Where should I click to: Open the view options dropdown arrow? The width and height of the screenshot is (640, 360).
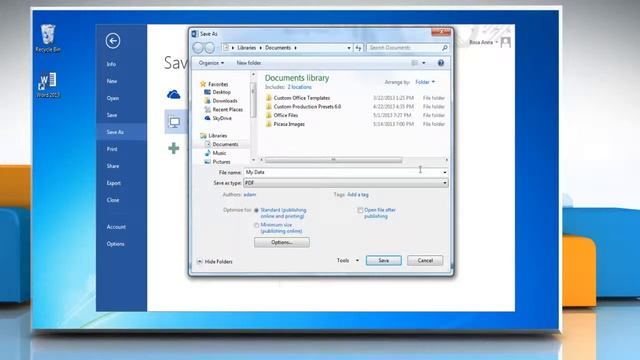pyautogui.click(x=424, y=63)
